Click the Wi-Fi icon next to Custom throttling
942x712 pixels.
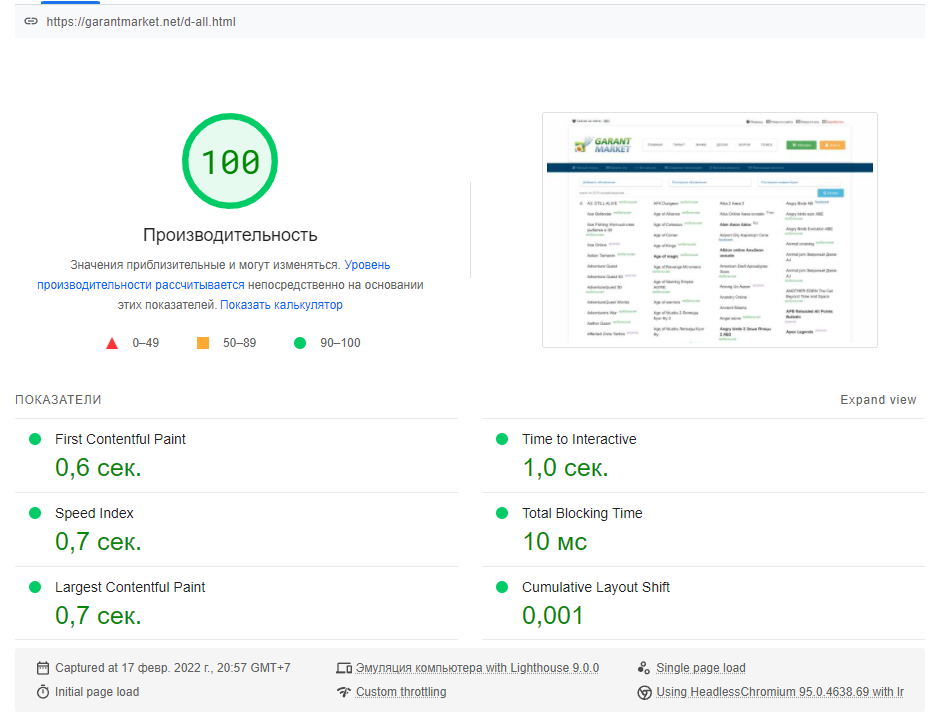(344, 692)
